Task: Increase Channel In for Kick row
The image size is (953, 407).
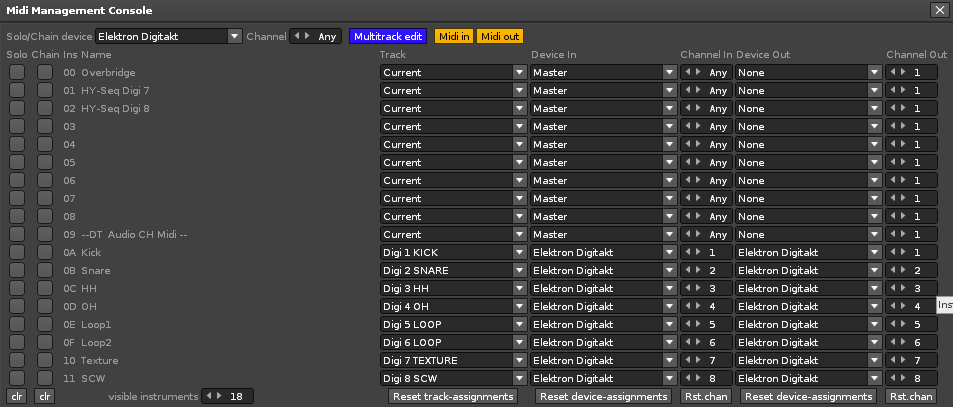Action: (698, 252)
